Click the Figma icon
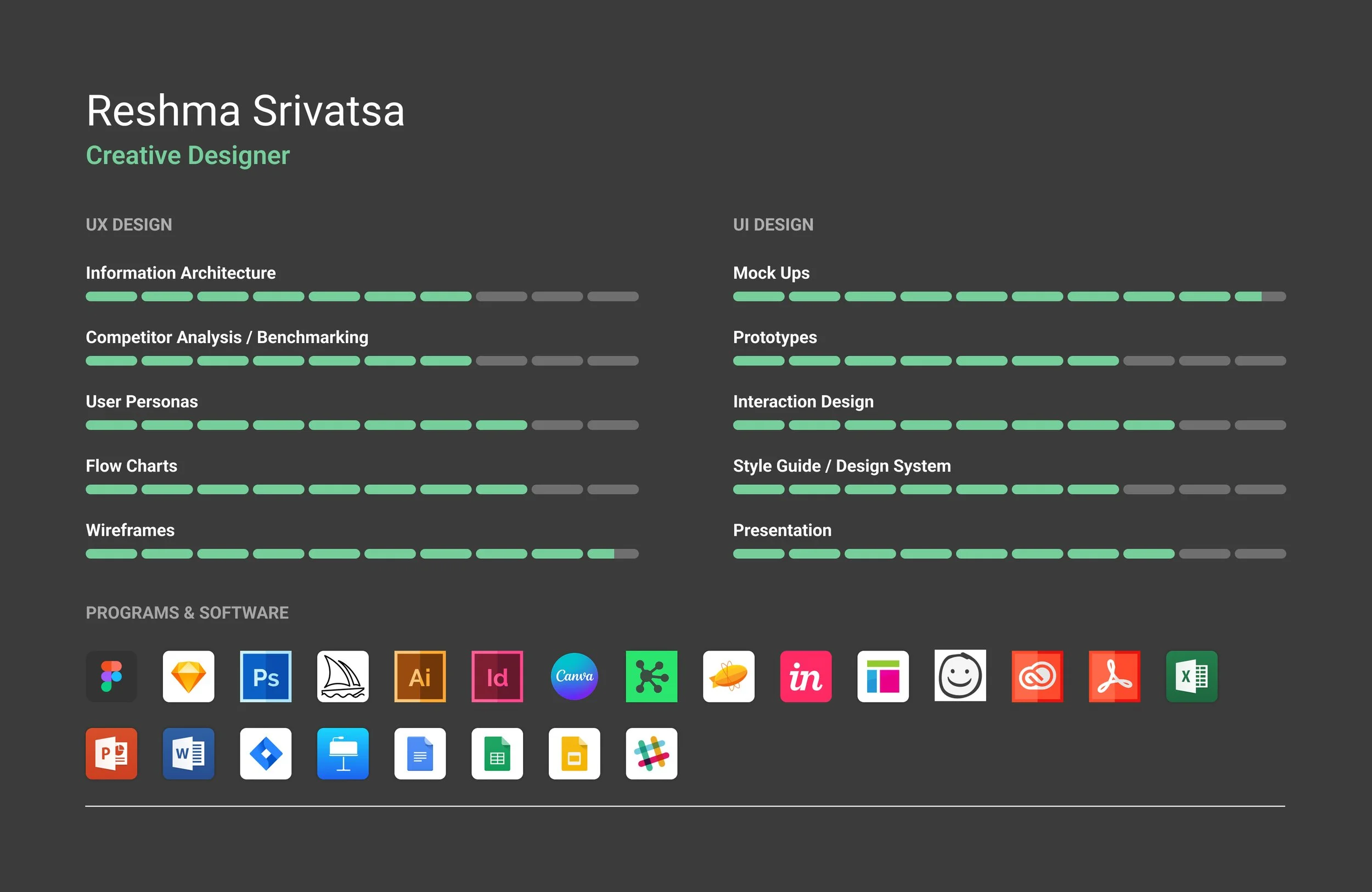Image resolution: width=1372 pixels, height=892 pixels. pyautogui.click(x=111, y=676)
